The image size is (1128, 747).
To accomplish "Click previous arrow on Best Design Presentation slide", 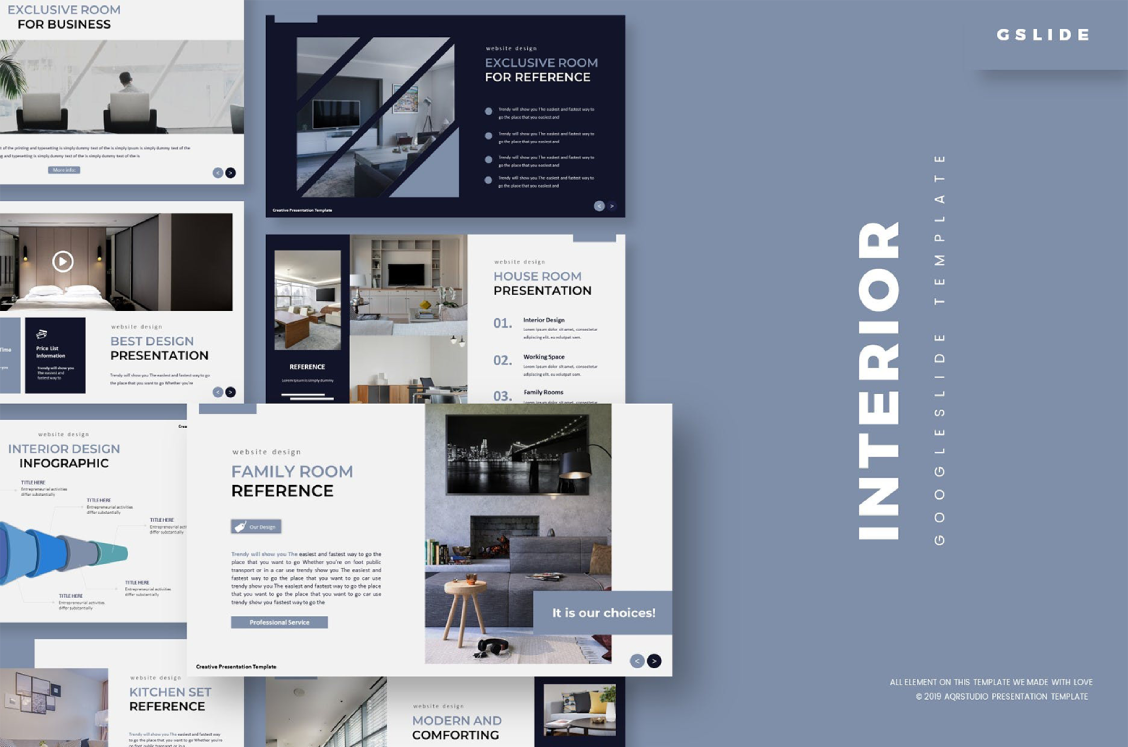I will pos(218,392).
